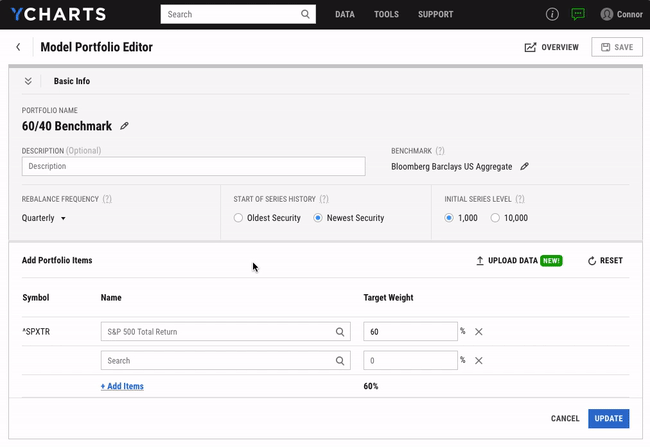Click the YCharts logo

(x=58, y=14)
